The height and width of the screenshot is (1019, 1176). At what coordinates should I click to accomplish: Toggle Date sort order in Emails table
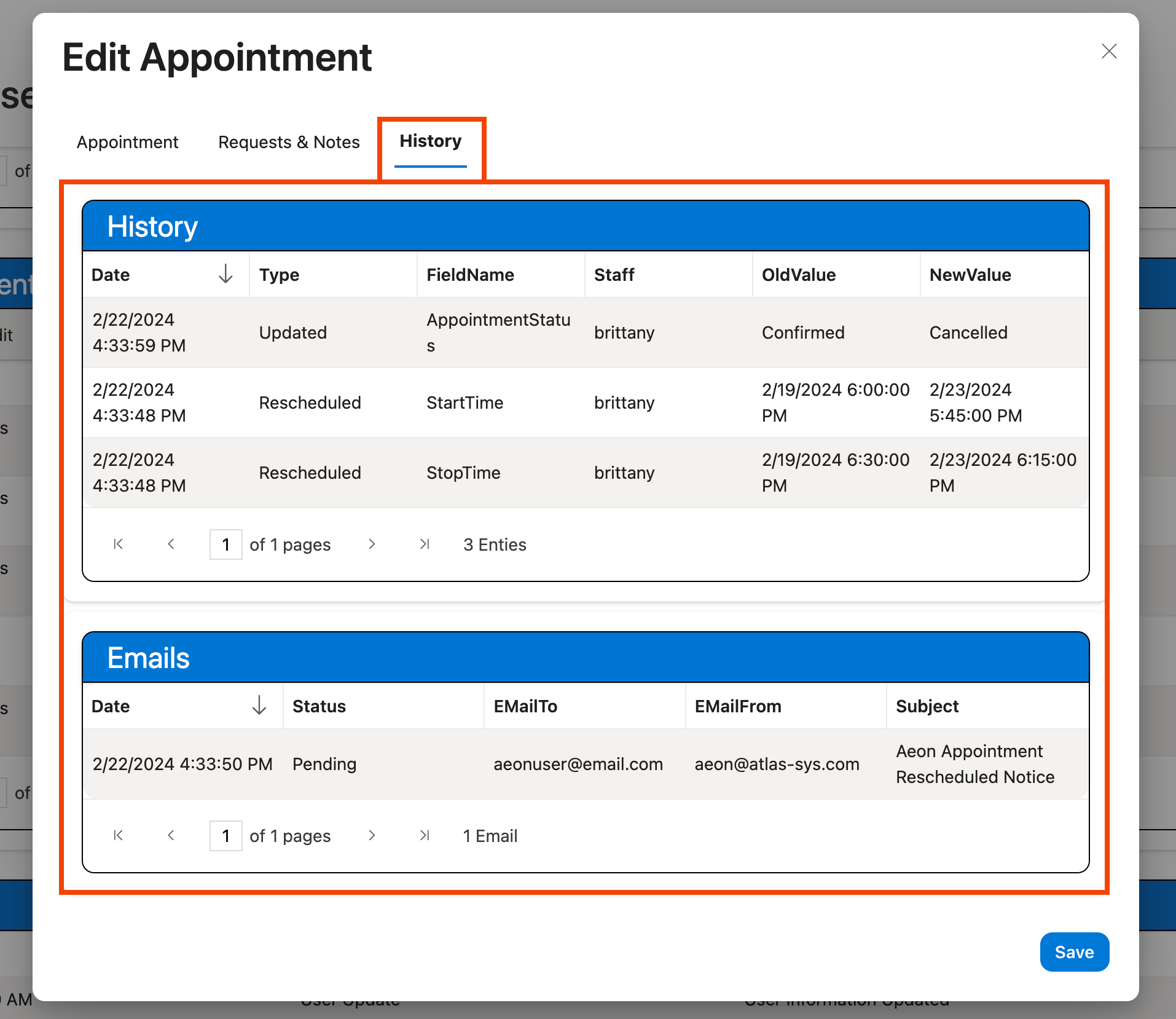[x=259, y=706]
